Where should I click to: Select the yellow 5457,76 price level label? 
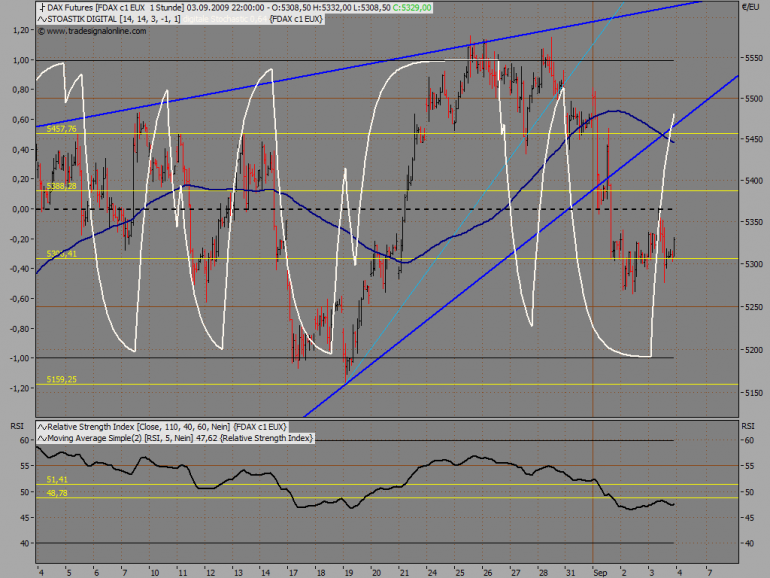coord(61,129)
